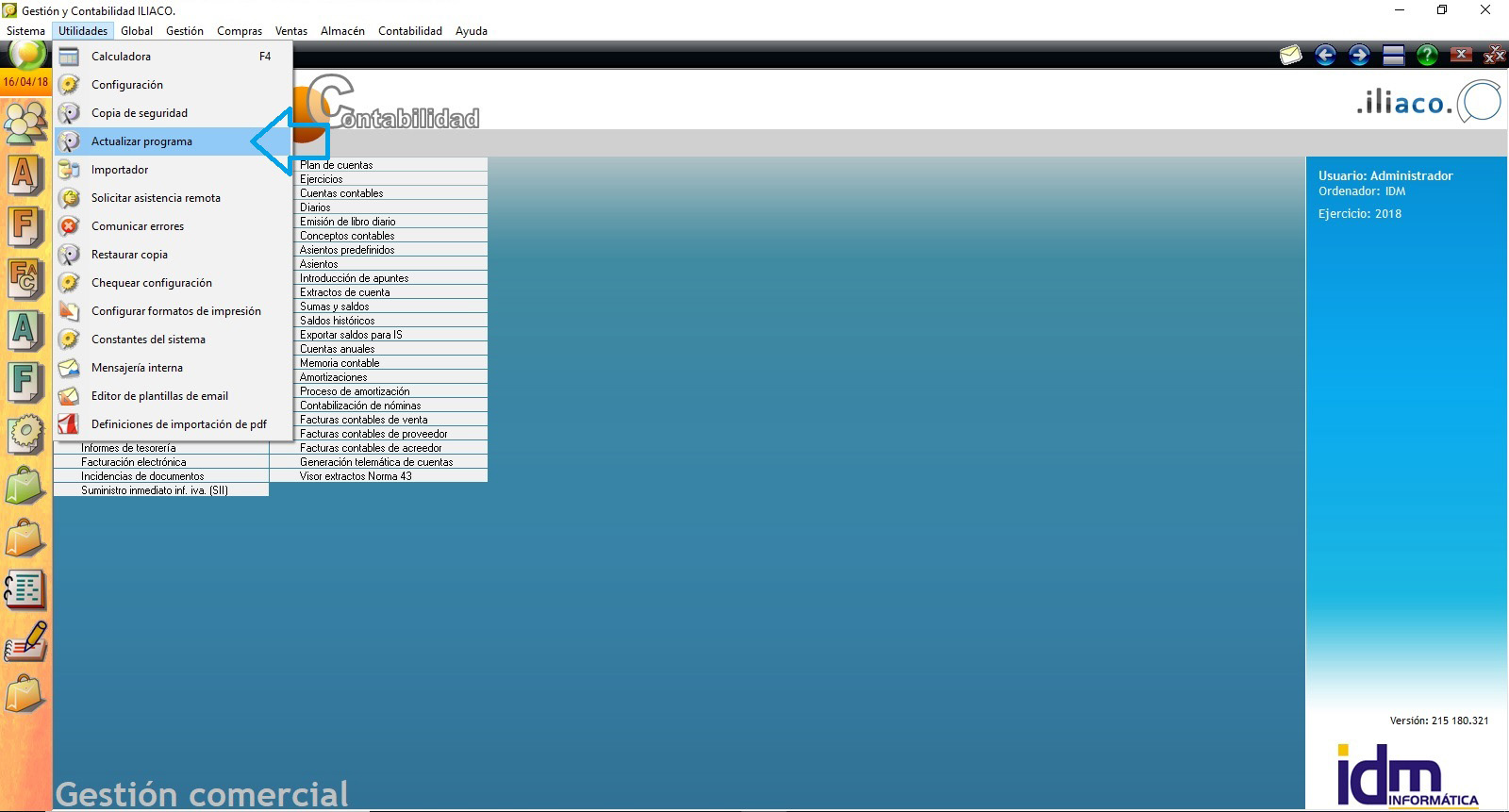Click the blue back arrow button
Screen dimensions: 1509x812
pos(1325,55)
